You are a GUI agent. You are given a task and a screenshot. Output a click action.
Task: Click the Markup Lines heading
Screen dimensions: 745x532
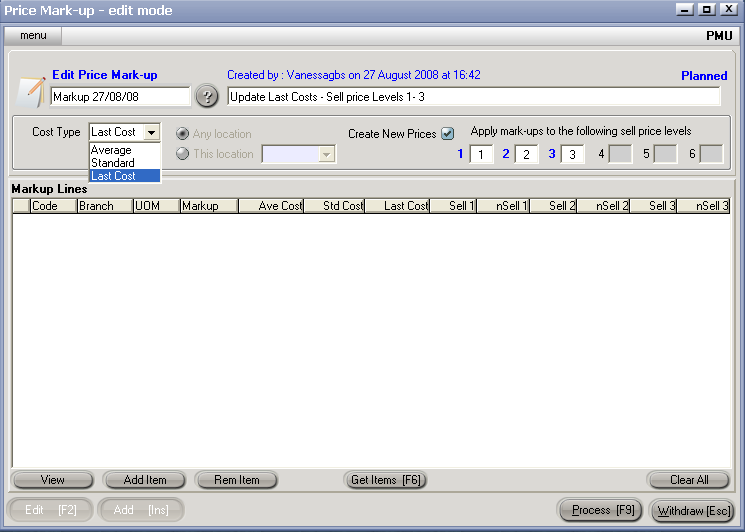click(49, 189)
